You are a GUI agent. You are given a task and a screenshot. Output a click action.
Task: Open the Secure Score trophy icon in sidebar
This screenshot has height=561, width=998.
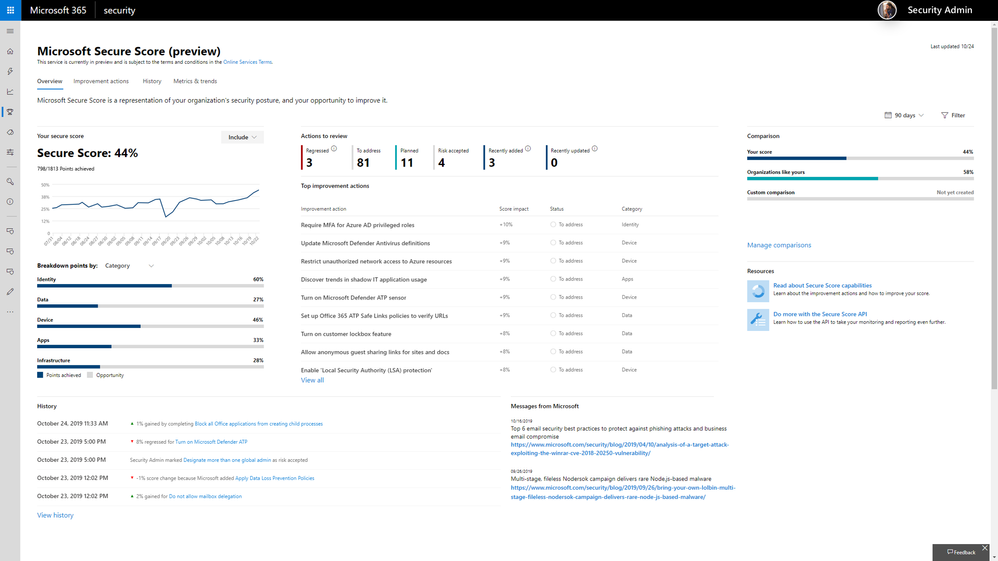10,112
